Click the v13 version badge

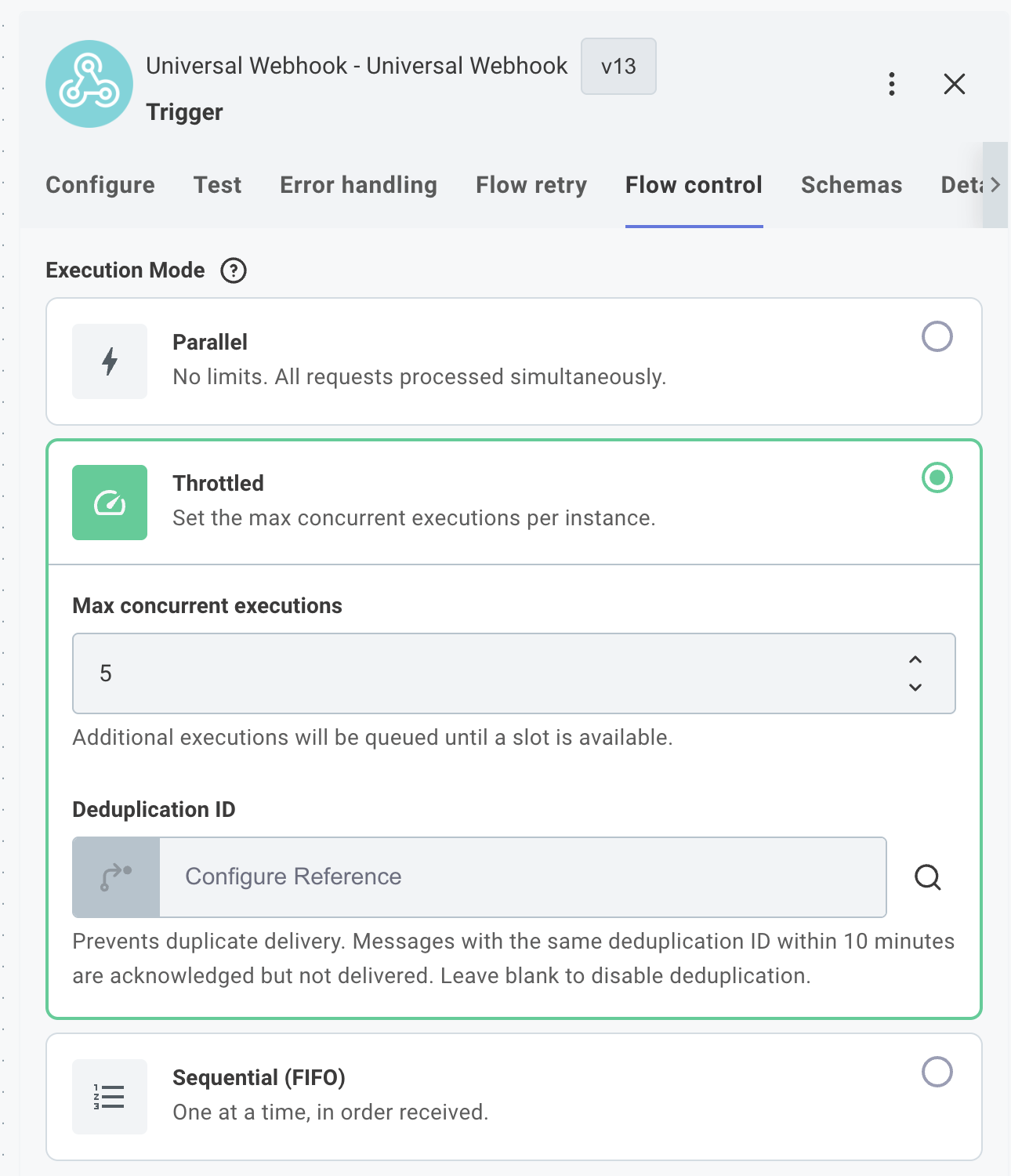pyautogui.click(x=618, y=67)
